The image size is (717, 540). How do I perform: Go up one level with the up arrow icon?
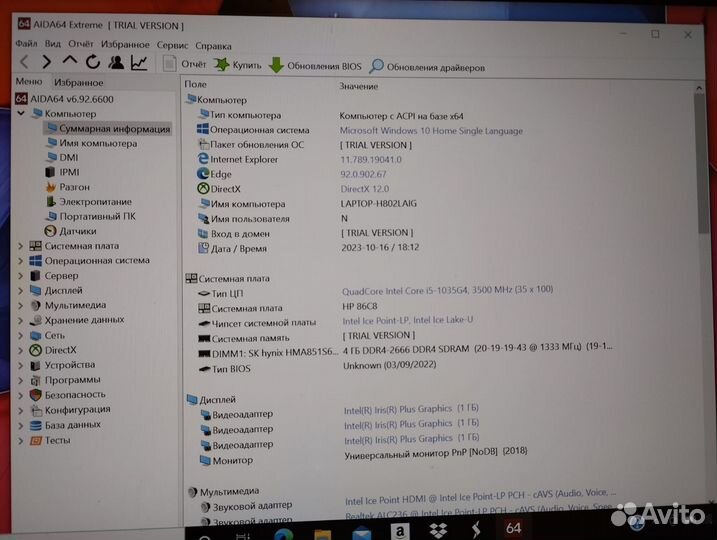click(x=70, y=60)
